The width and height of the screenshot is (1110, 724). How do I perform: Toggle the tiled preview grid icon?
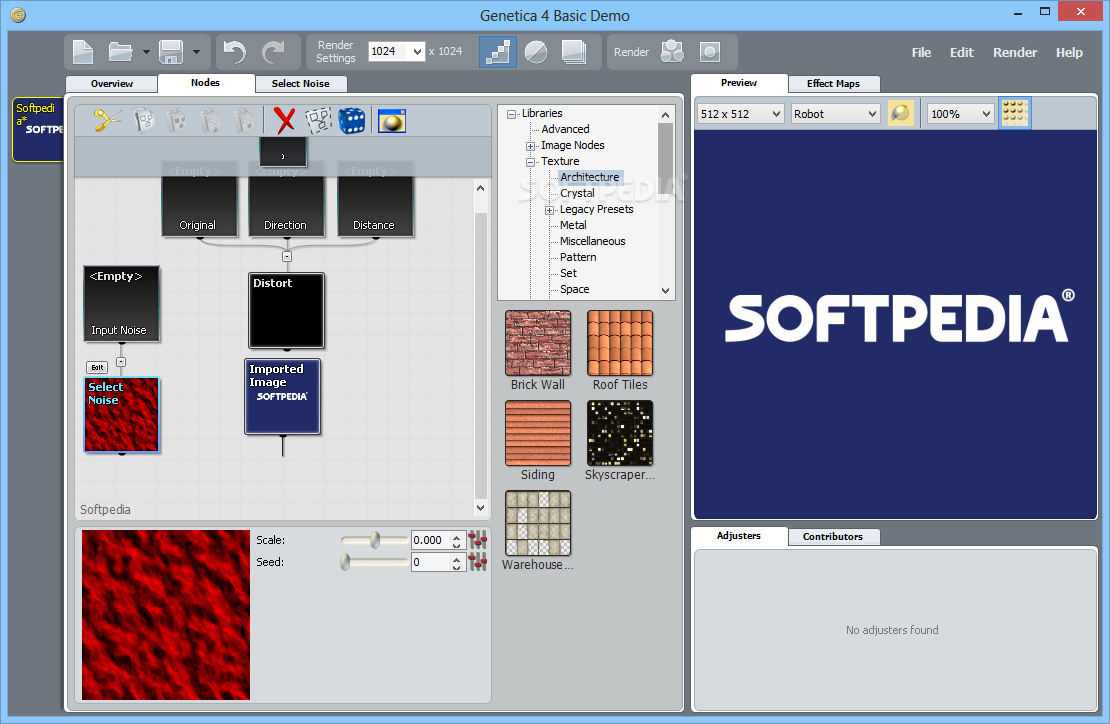pos(1014,113)
